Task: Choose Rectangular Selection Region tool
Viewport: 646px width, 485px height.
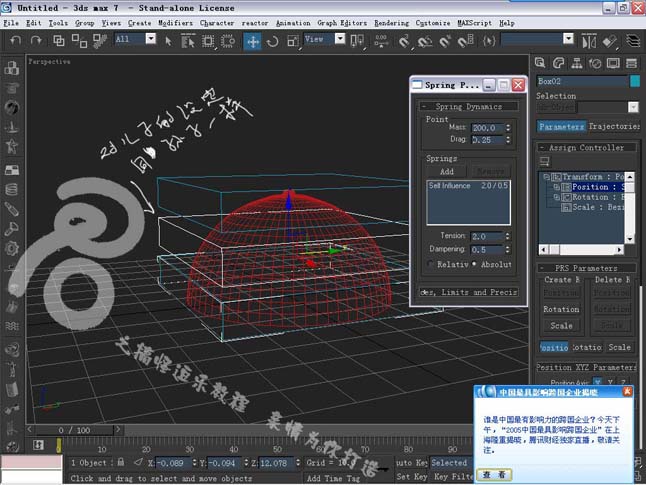Action: click(x=208, y=41)
